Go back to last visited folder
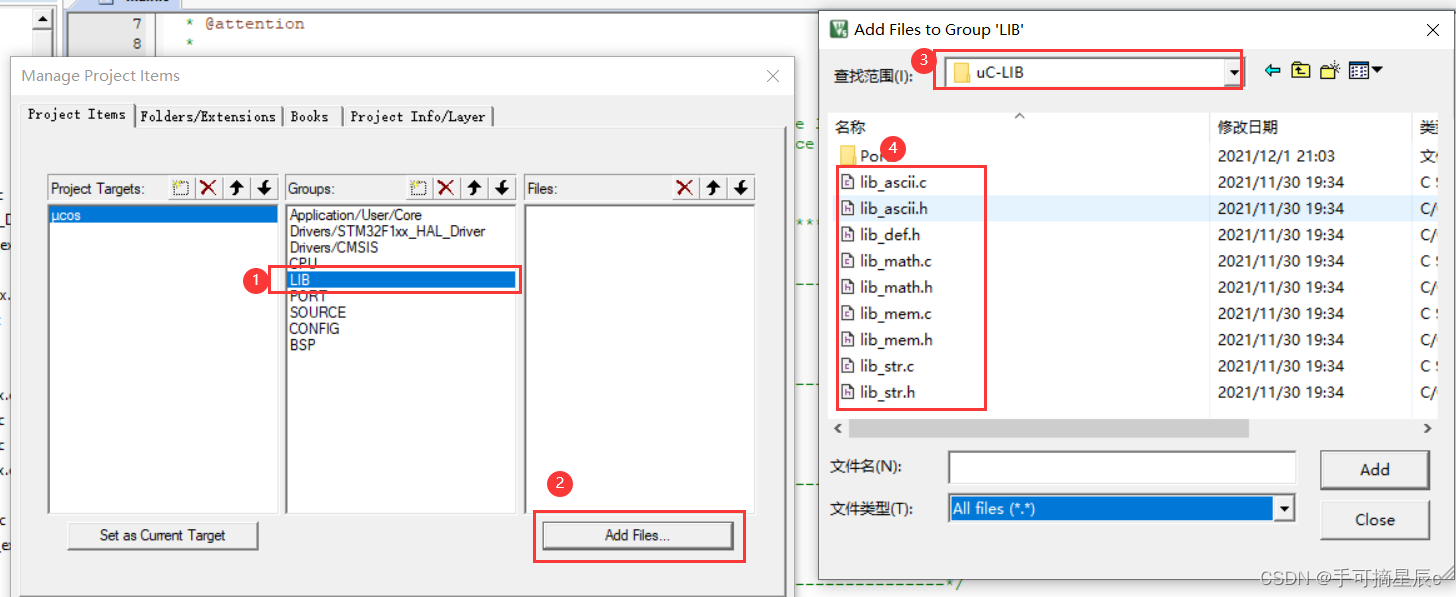 point(1273,71)
